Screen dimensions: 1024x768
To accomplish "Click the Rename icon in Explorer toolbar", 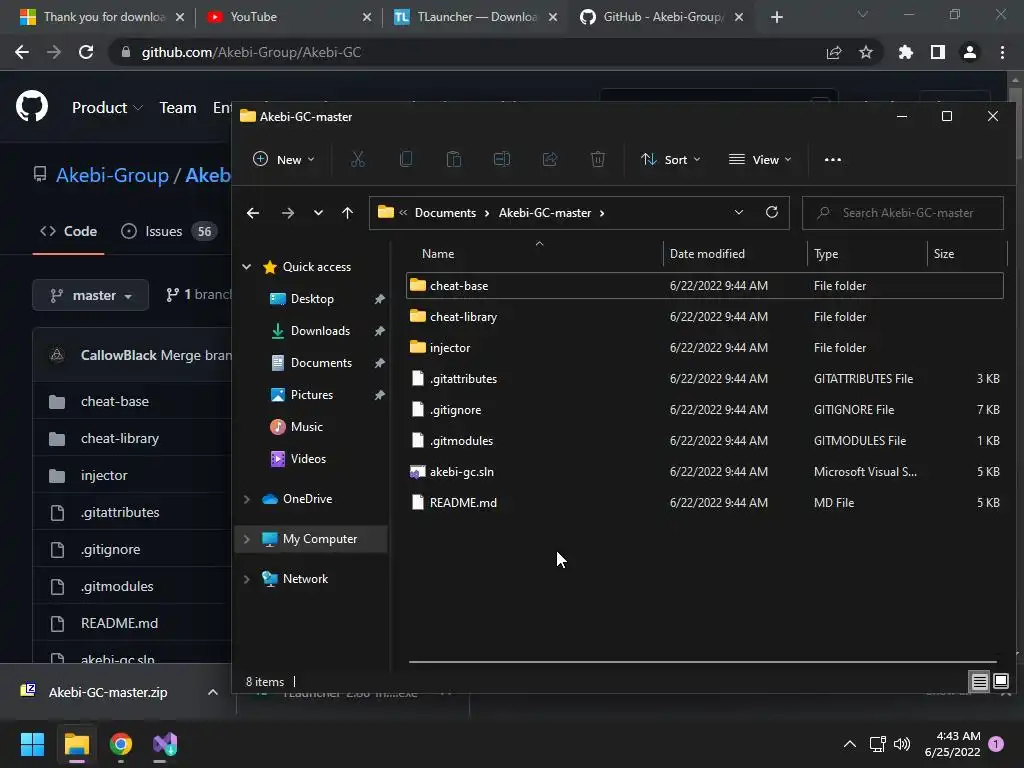I will click(502, 159).
